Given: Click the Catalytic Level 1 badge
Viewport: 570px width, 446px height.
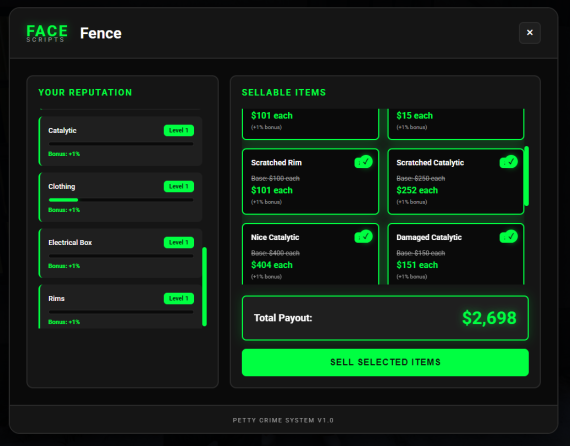Looking at the screenshot, I should pos(178,130).
